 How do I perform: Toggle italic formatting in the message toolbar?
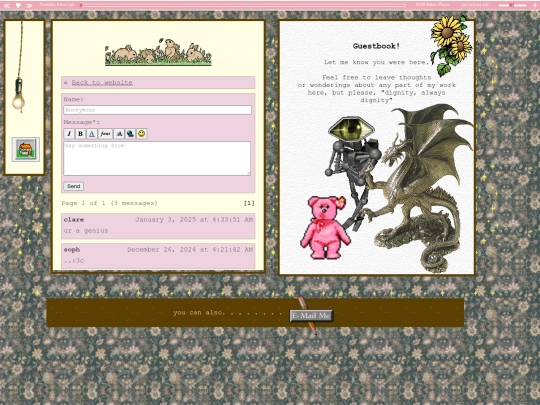[x=69, y=134]
